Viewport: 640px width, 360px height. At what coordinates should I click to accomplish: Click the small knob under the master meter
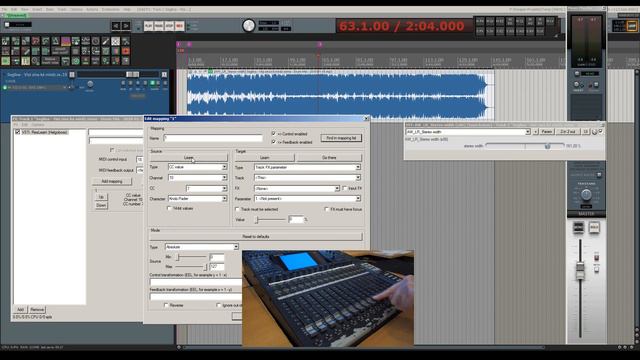point(577,73)
